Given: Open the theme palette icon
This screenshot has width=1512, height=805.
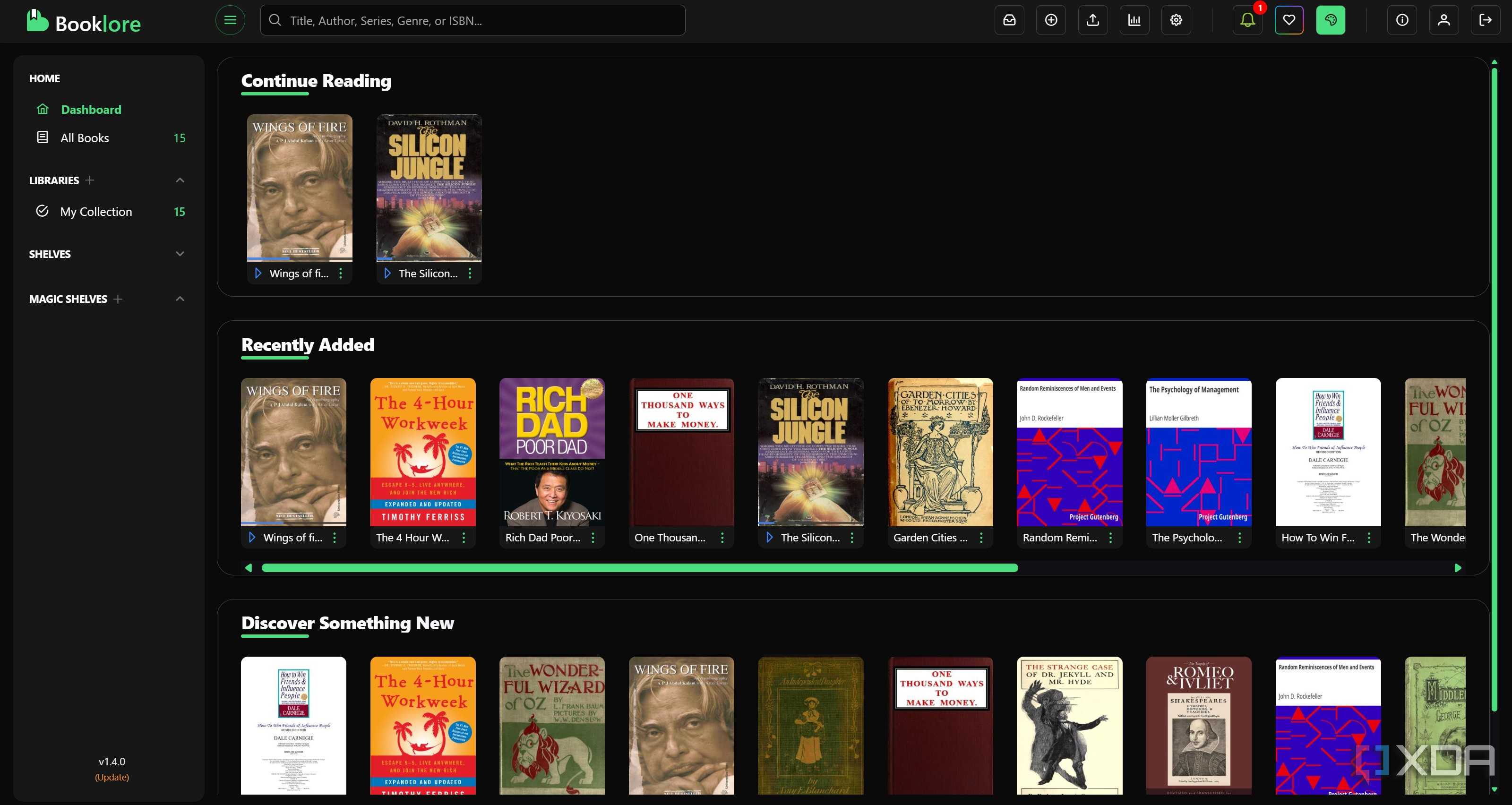Looking at the screenshot, I should pyautogui.click(x=1331, y=20).
